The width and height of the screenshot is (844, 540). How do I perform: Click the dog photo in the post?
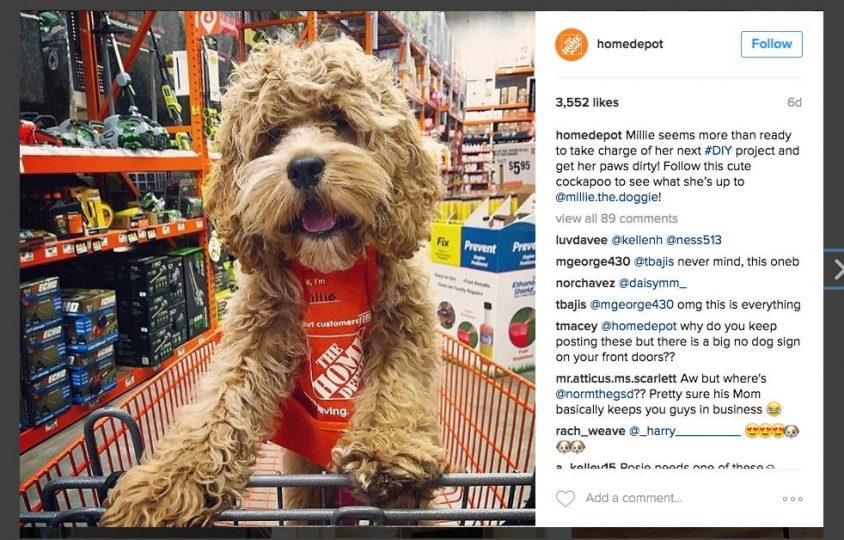coord(277,268)
